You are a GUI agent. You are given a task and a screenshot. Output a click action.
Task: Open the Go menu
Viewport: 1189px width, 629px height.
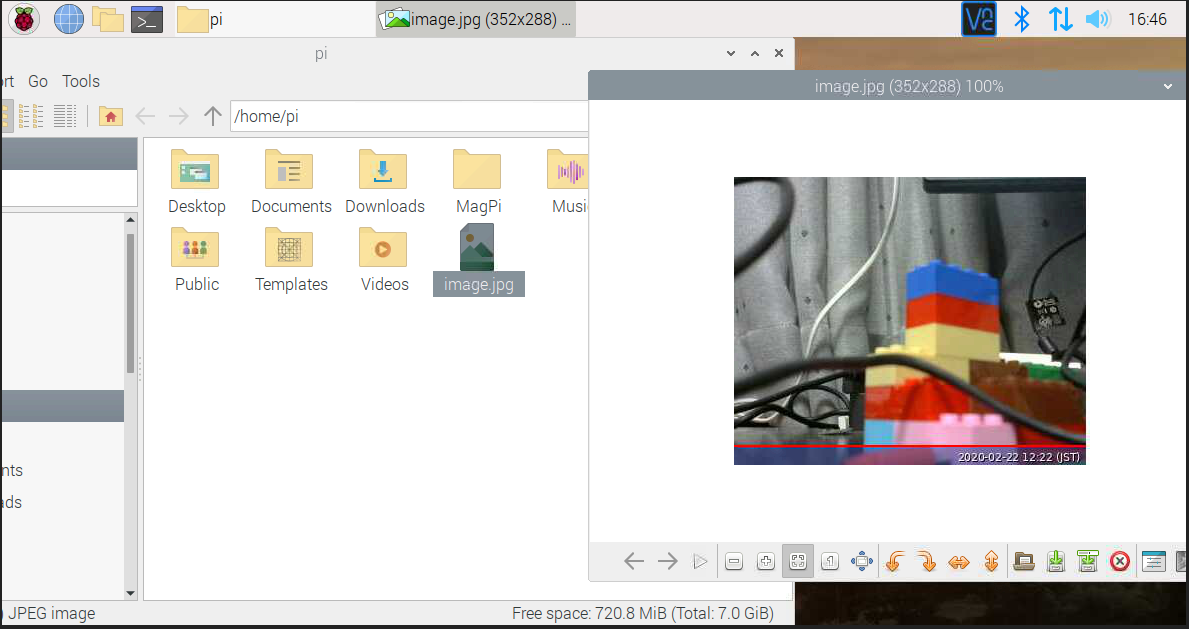[38, 81]
